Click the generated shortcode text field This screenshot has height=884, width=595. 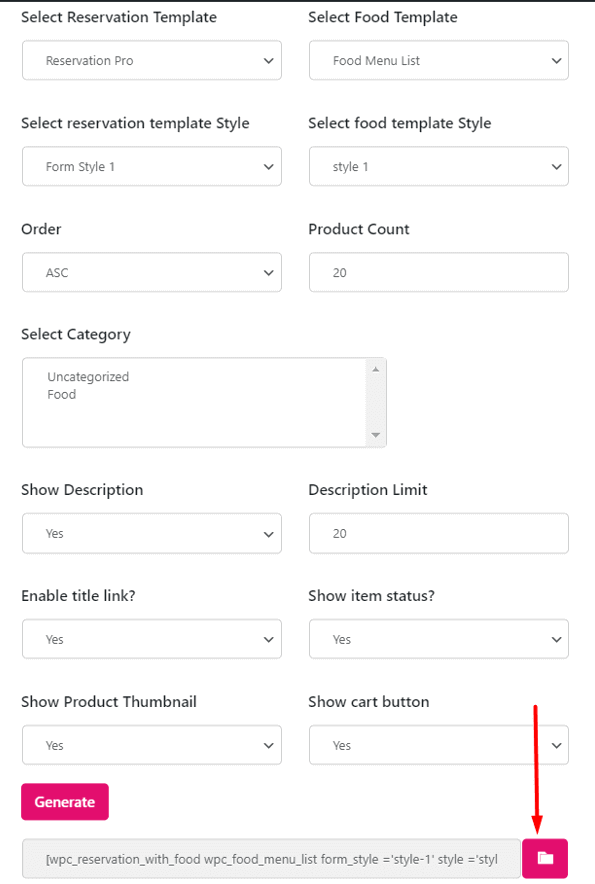(271, 859)
